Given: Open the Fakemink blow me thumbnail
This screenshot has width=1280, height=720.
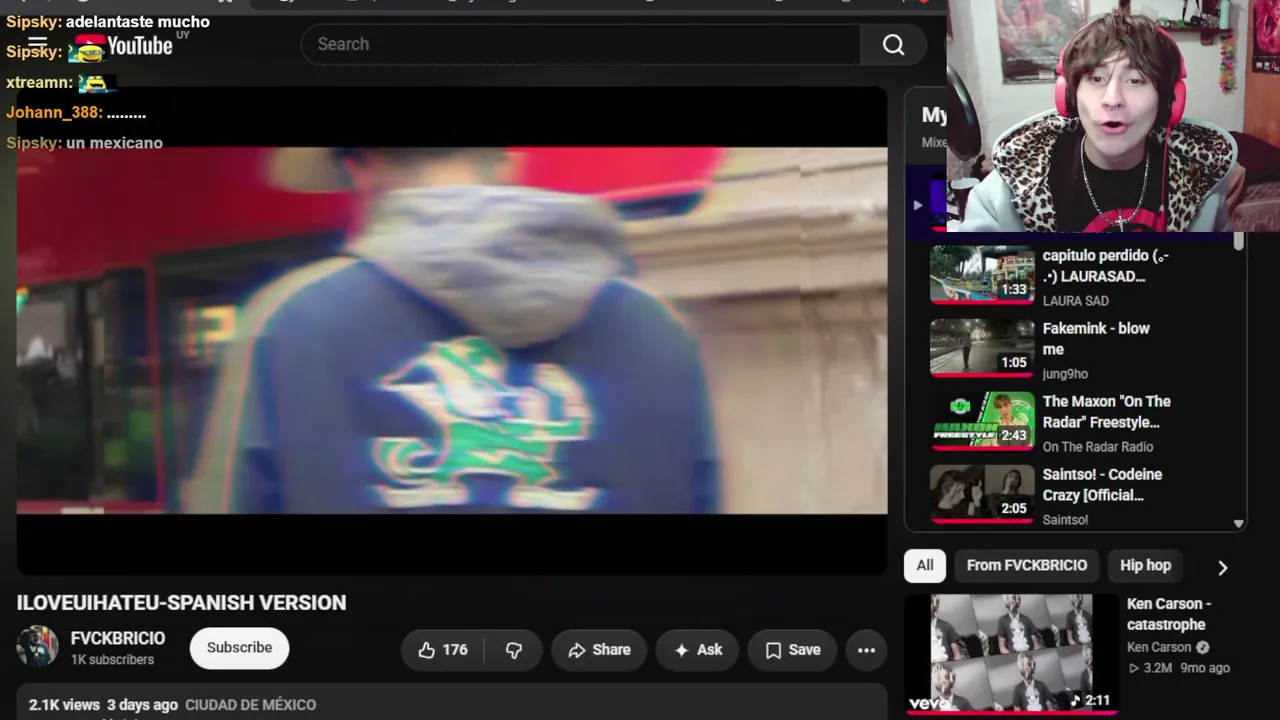Looking at the screenshot, I should click(x=982, y=348).
